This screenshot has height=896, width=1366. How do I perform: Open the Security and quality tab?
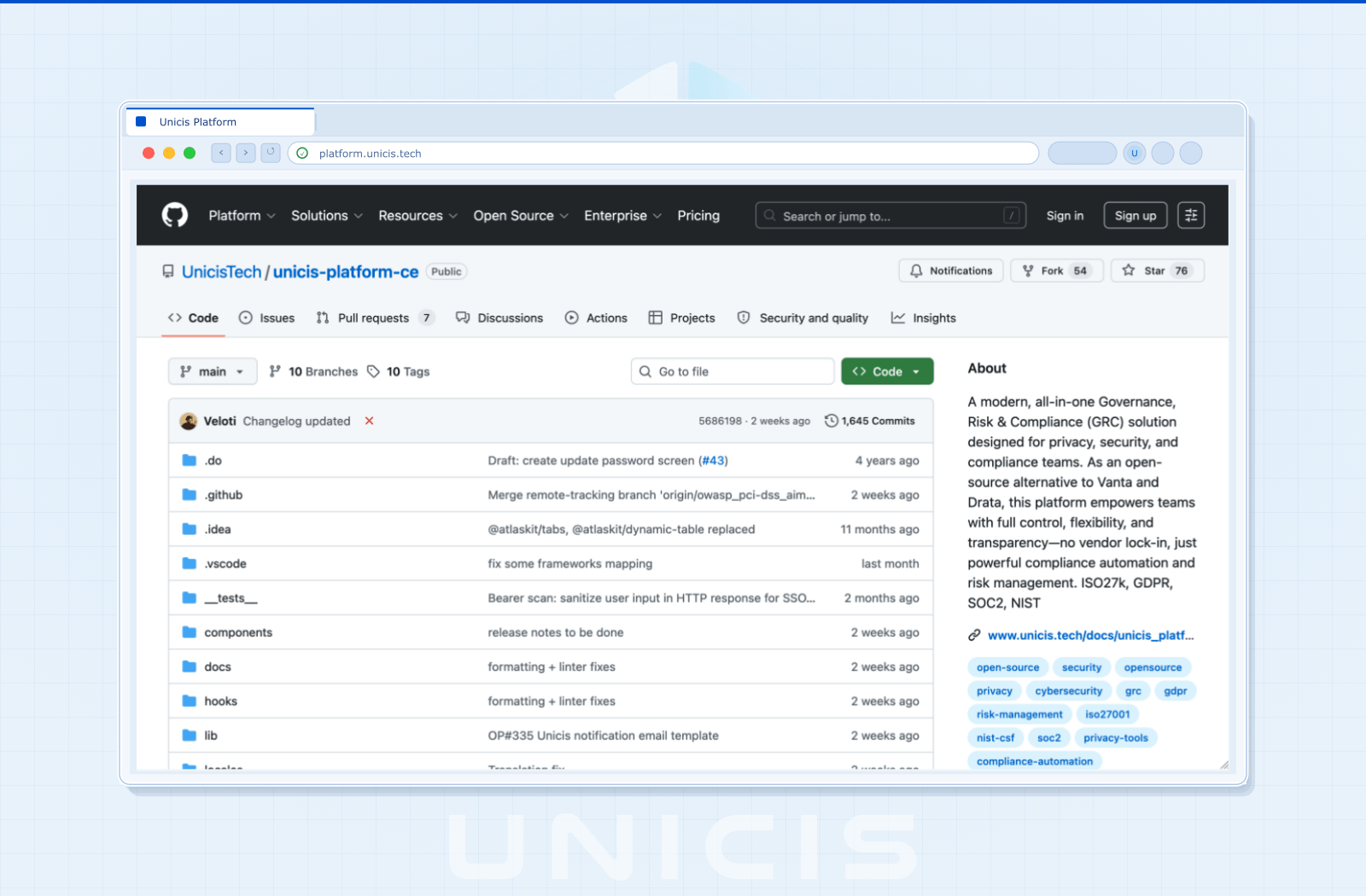point(803,317)
